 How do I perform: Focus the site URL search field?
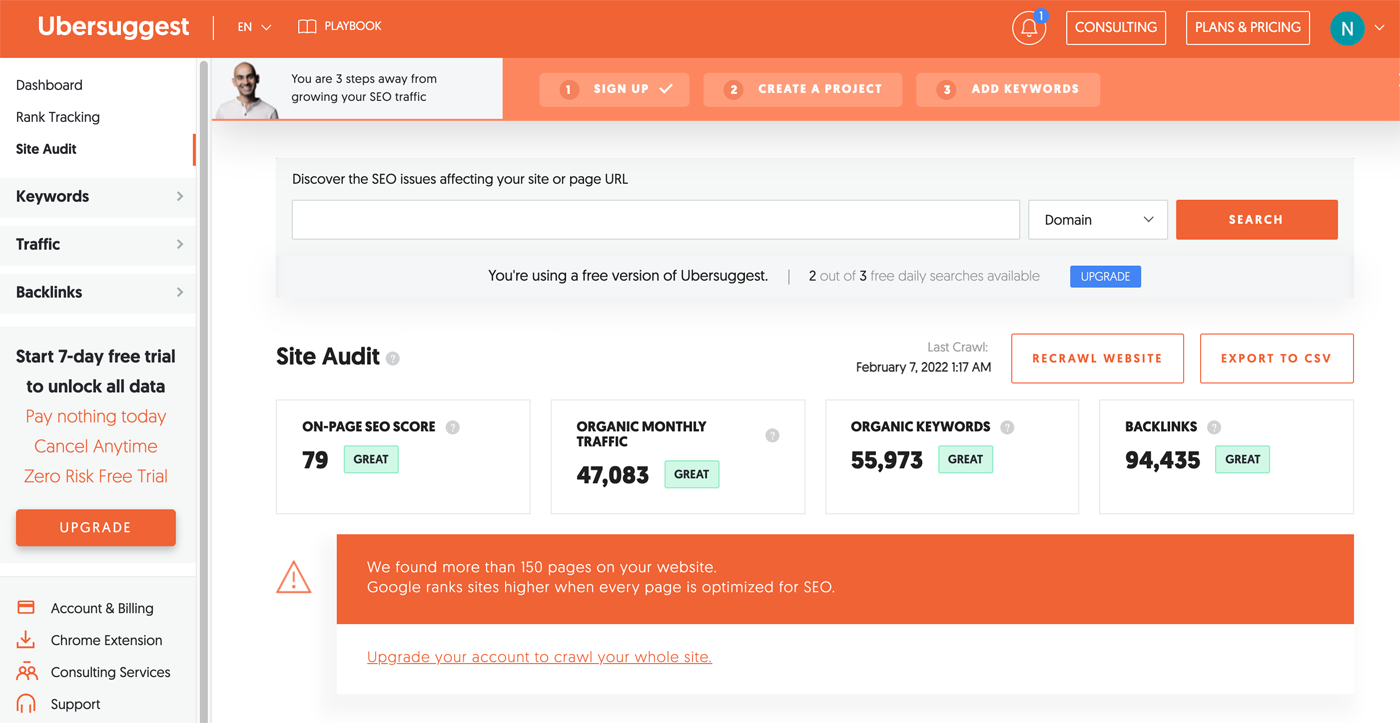pos(656,220)
